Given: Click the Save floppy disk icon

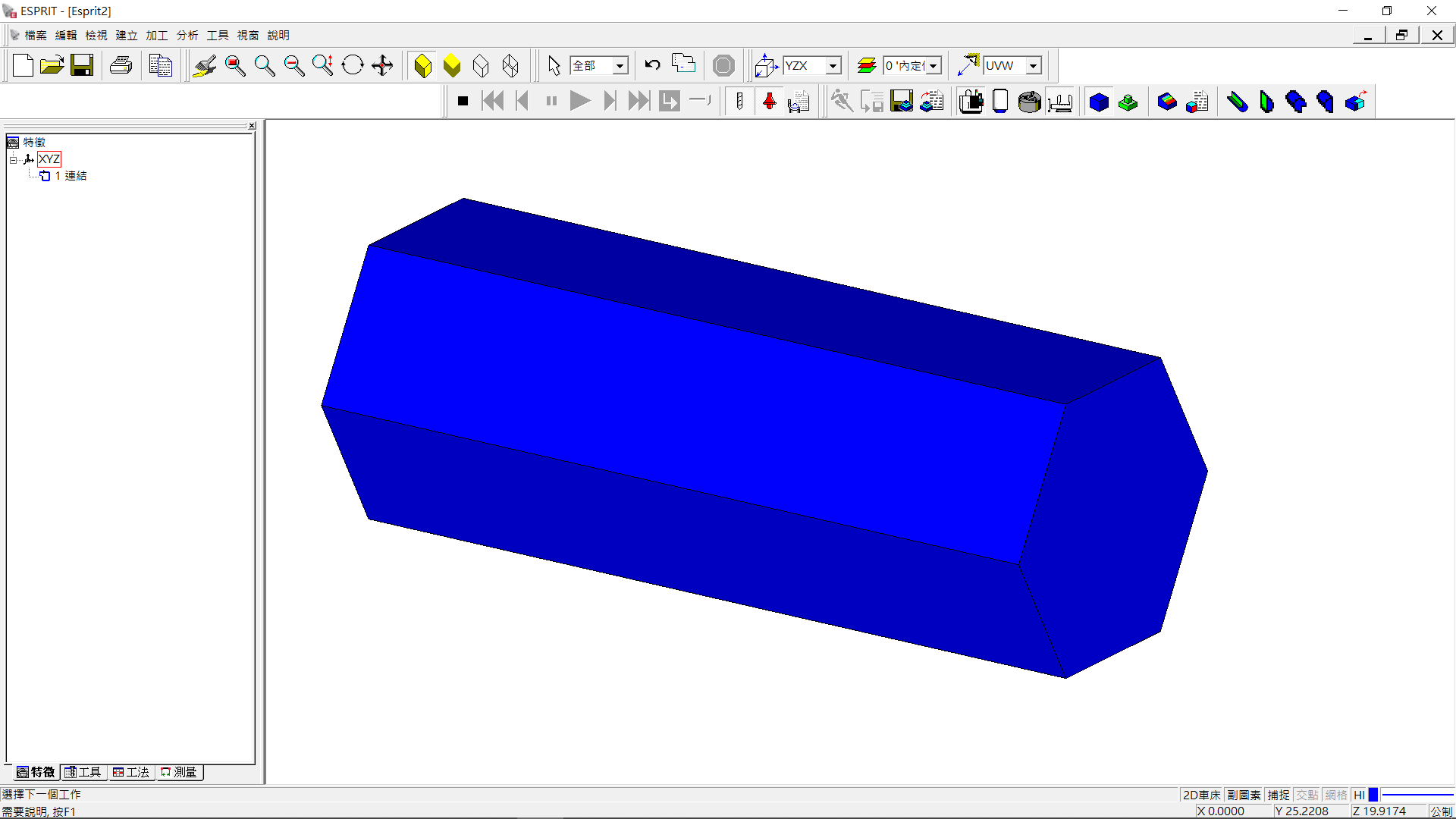Looking at the screenshot, I should pyautogui.click(x=82, y=66).
